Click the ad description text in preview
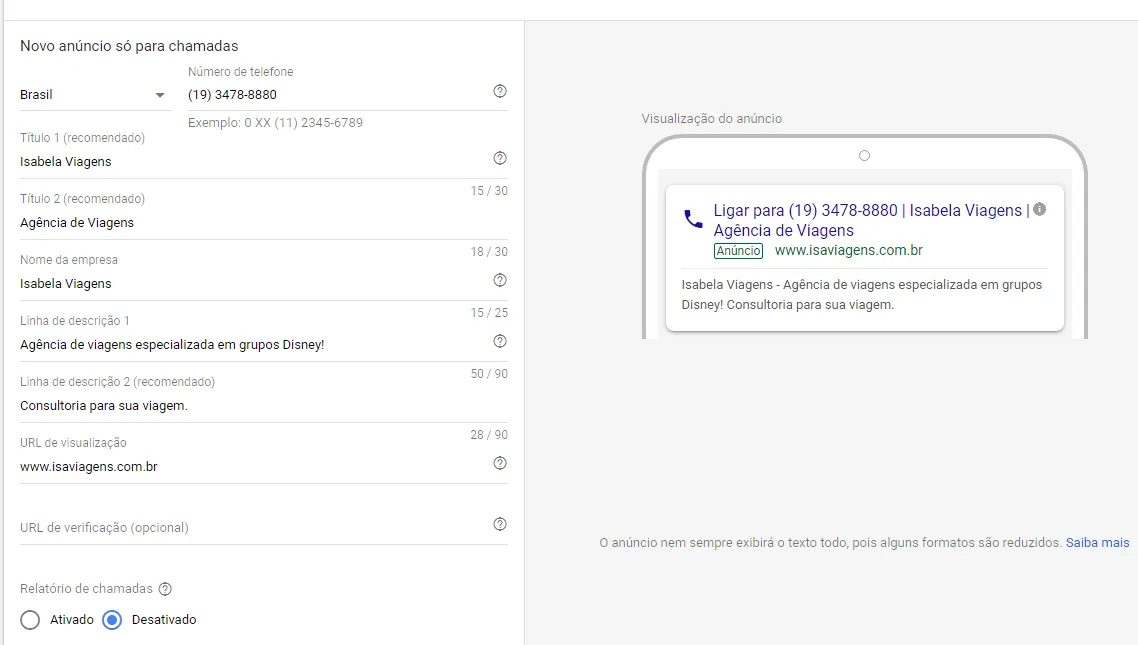The width and height of the screenshot is (1138, 645). pyautogui.click(x=861, y=295)
